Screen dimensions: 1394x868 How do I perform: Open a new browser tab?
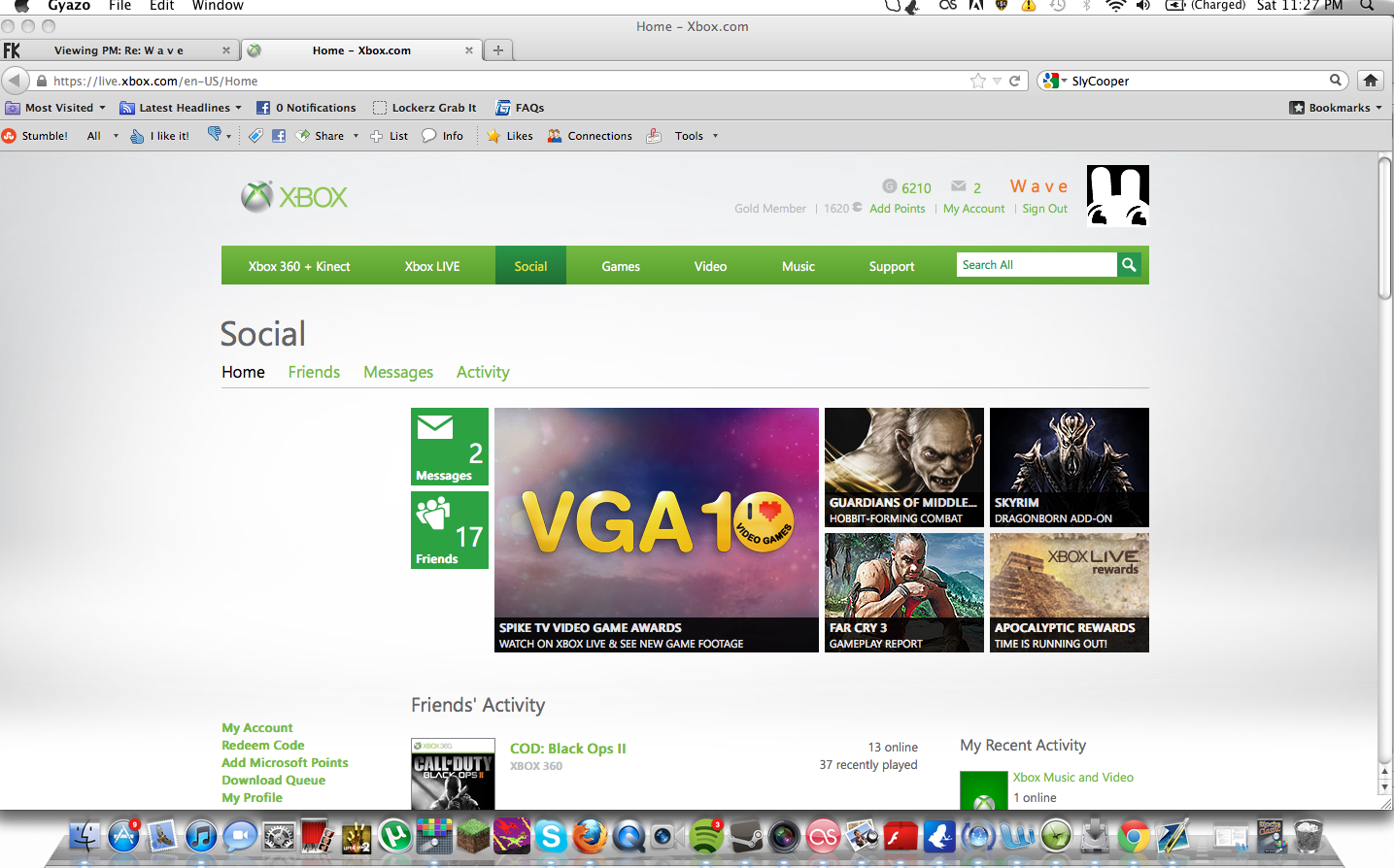coord(498,50)
